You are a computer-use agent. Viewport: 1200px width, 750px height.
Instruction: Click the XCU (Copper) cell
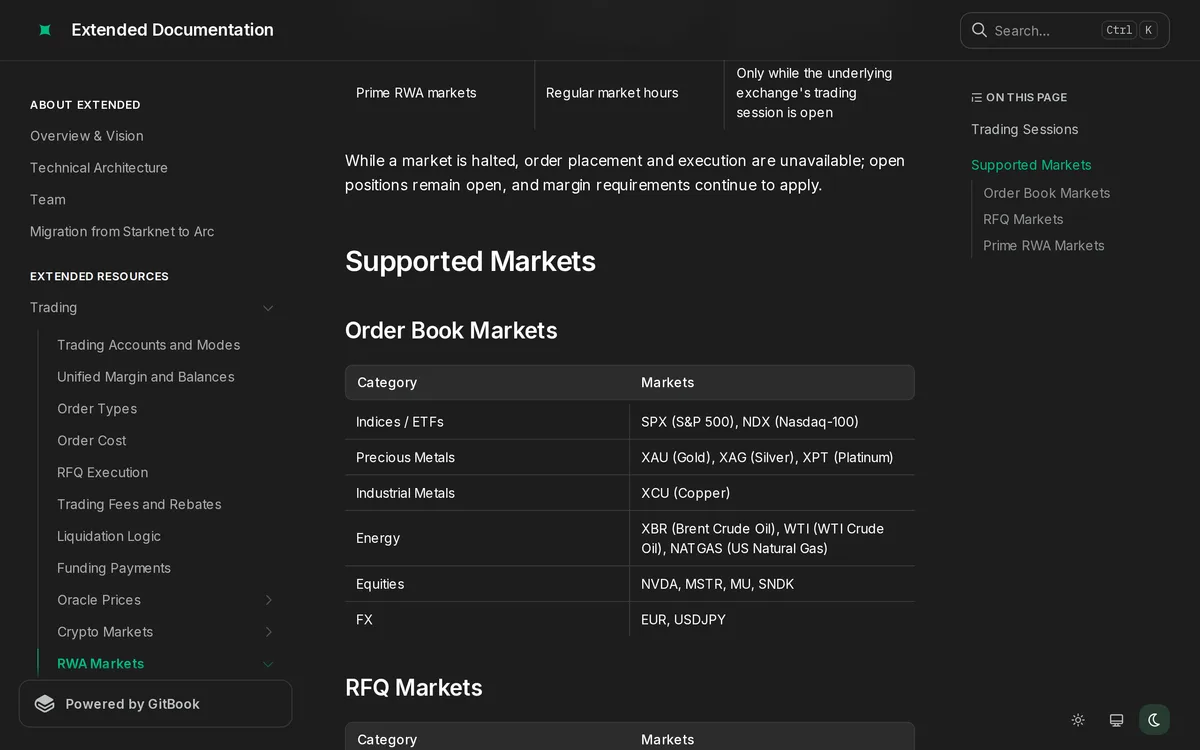coord(772,493)
